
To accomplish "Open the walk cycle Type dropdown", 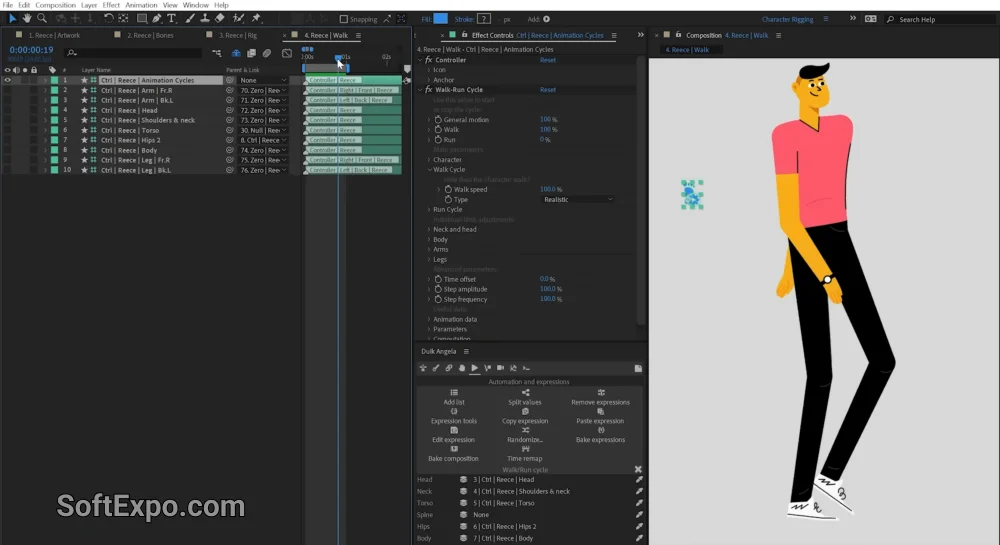I will 578,199.
